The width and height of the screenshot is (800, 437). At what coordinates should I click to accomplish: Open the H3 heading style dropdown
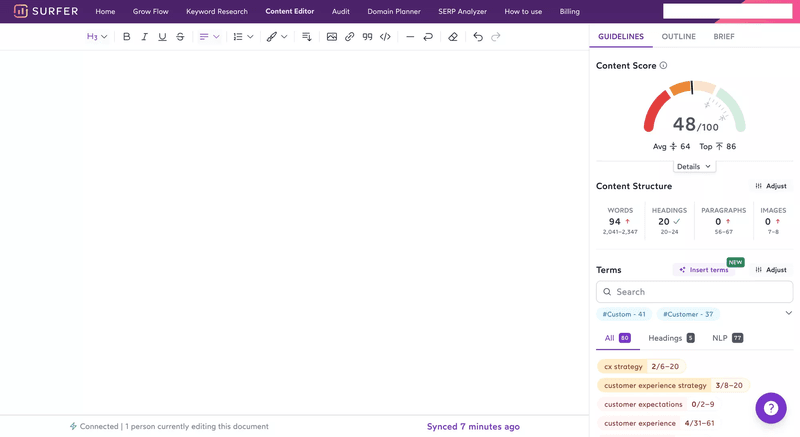click(x=97, y=37)
